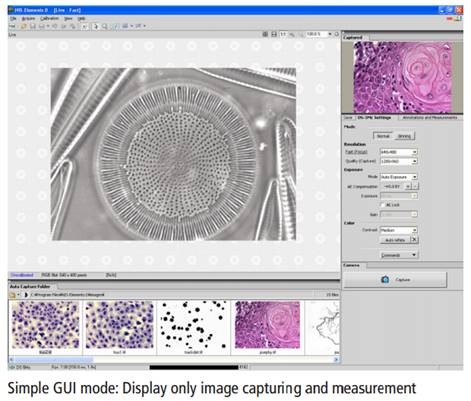Select the pink tissue thumbnail in folder
The height and width of the screenshot is (401, 471).
pyautogui.click(x=268, y=325)
